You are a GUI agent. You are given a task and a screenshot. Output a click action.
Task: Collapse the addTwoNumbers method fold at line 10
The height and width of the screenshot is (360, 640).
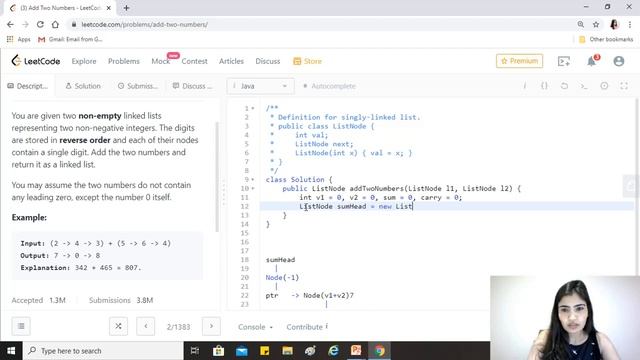(x=253, y=189)
